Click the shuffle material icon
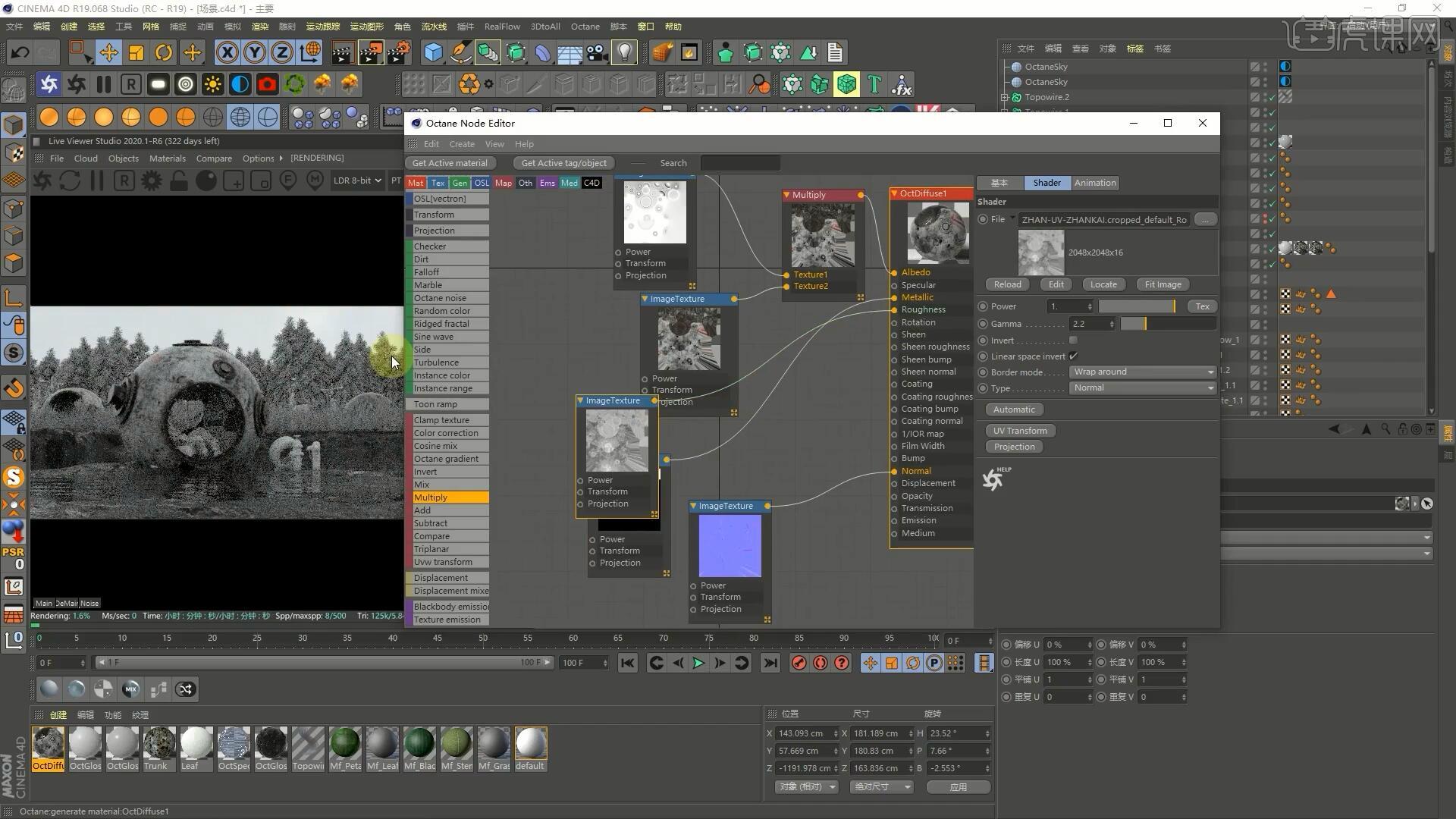Screen dimensions: 1456x819 [186, 689]
